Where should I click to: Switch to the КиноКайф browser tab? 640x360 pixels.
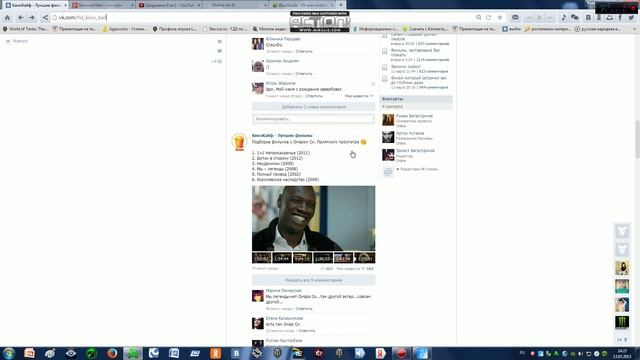(x=35, y=5)
